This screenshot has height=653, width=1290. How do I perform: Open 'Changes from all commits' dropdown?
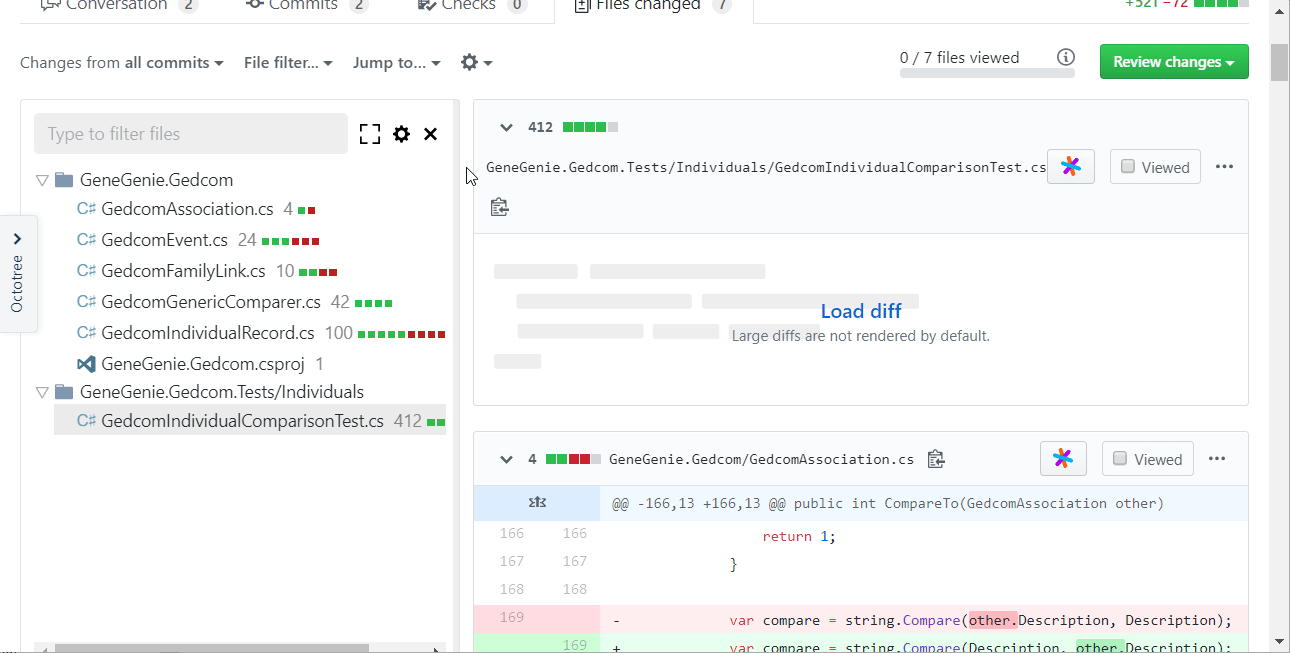[121, 63]
